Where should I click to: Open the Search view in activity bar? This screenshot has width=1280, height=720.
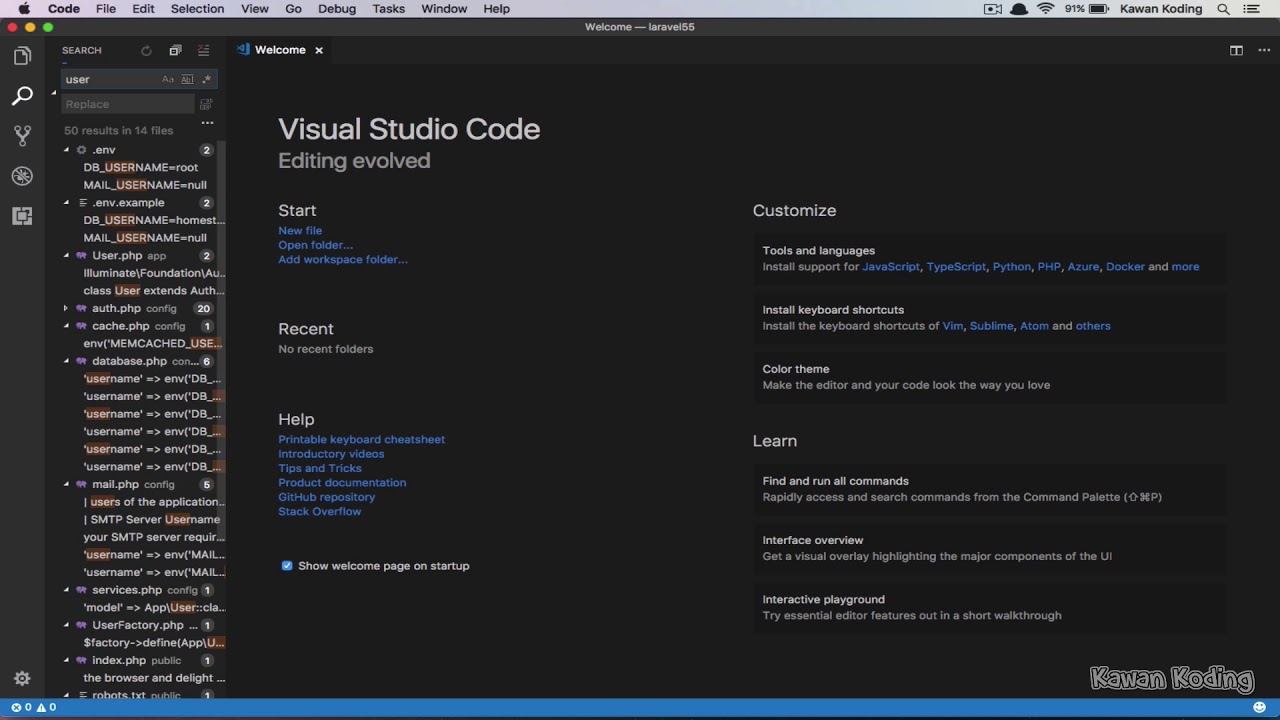tap(22, 96)
